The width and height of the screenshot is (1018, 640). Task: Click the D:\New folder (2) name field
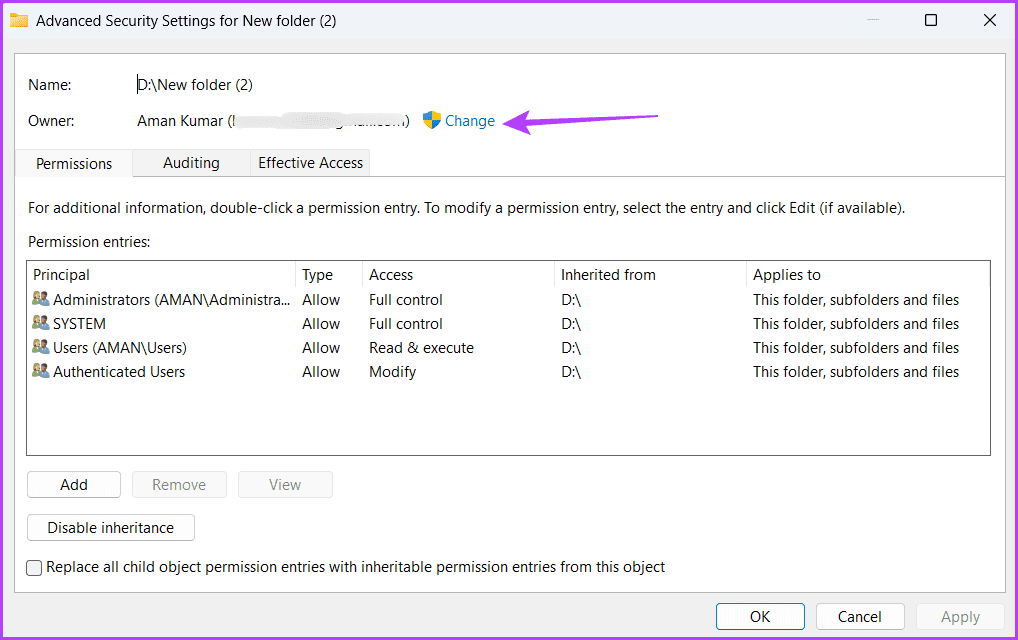(x=195, y=85)
